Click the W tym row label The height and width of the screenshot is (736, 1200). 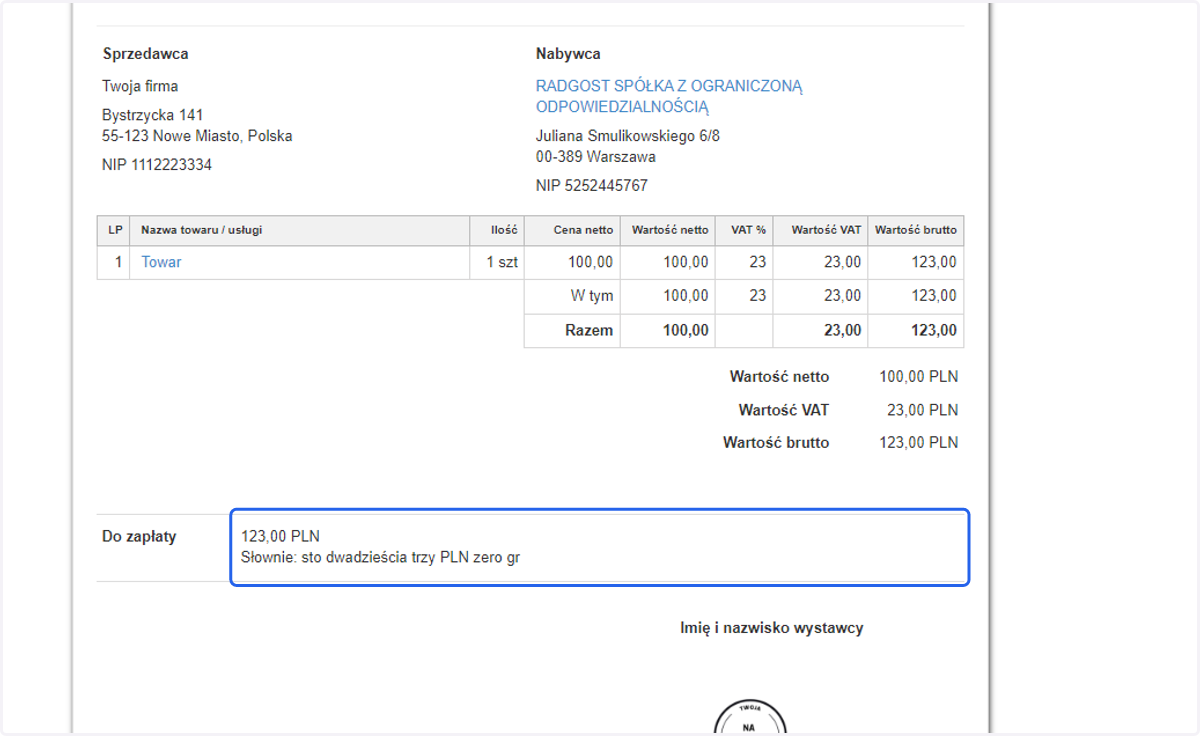click(x=592, y=296)
